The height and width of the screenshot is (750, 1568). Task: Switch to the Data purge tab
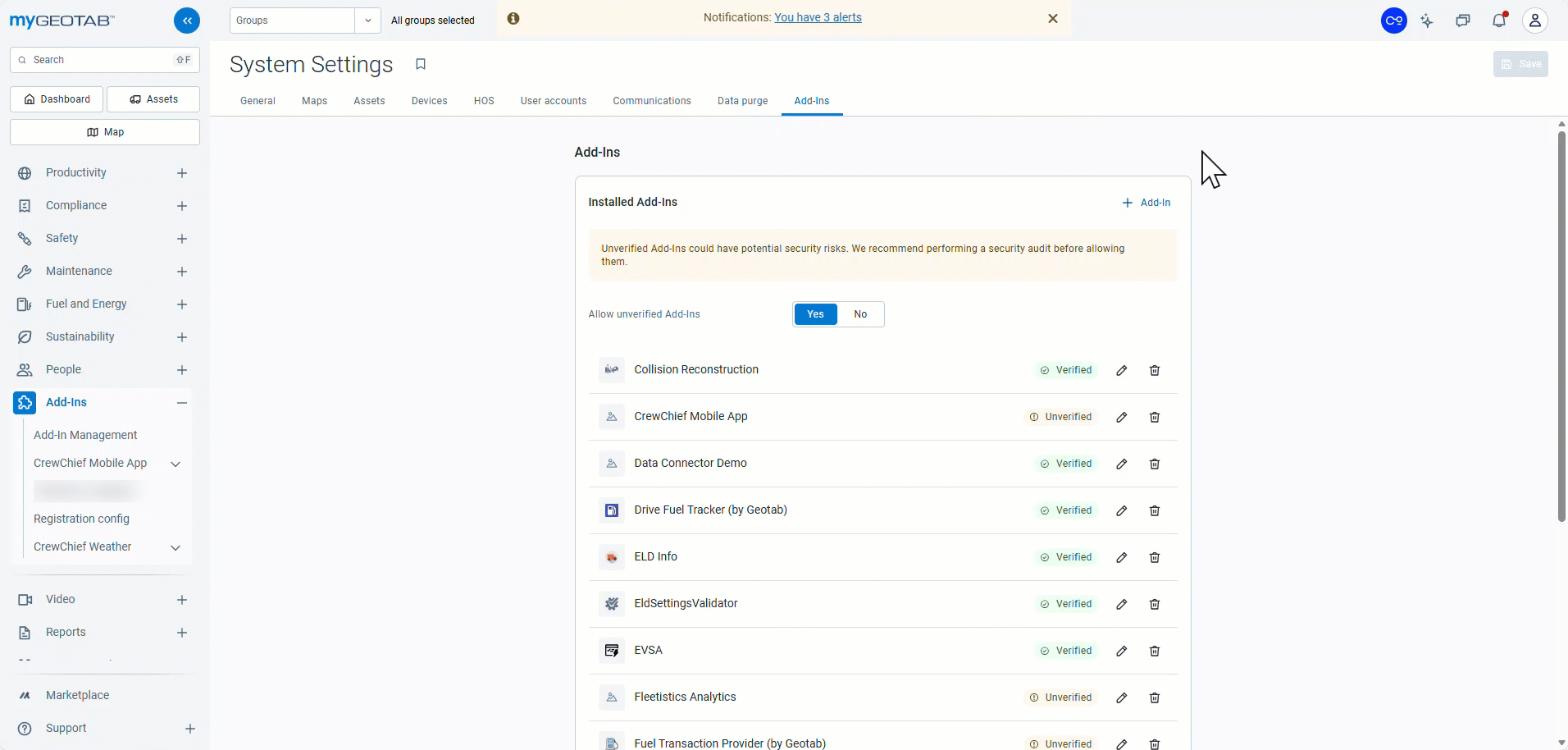pyautogui.click(x=742, y=101)
